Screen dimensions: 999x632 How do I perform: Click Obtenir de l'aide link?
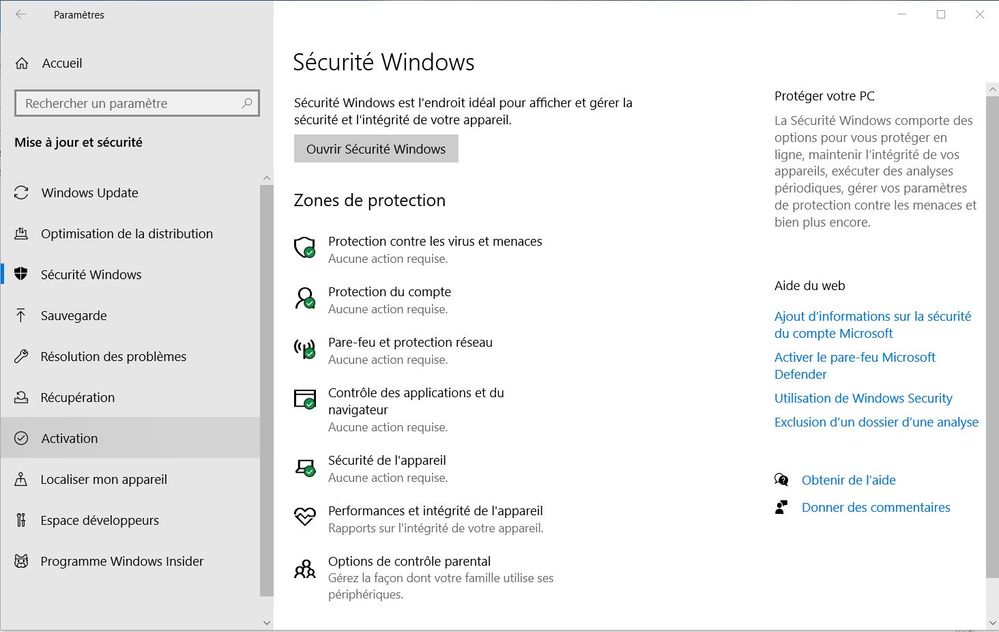click(x=848, y=480)
